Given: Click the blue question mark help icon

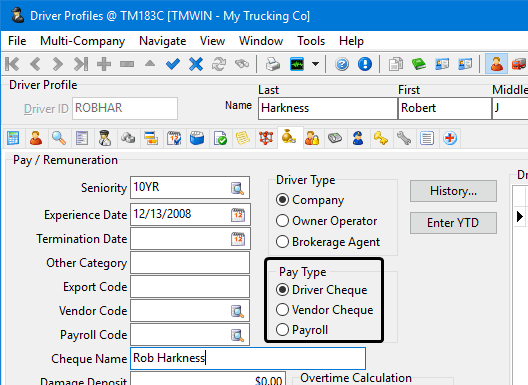Looking at the screenshot, I should 342,64.
